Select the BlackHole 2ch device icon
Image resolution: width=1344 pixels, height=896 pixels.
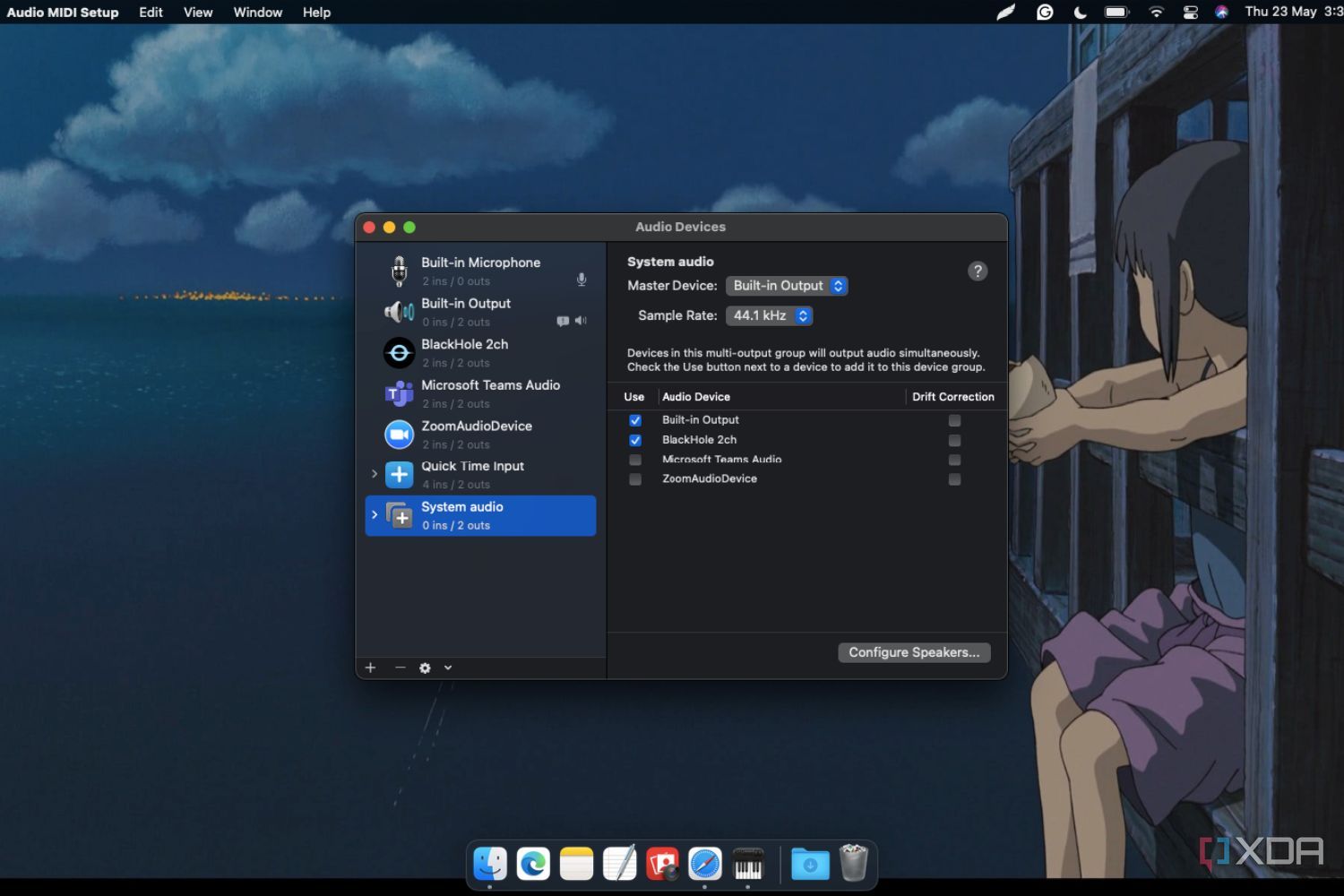(400, 353)
